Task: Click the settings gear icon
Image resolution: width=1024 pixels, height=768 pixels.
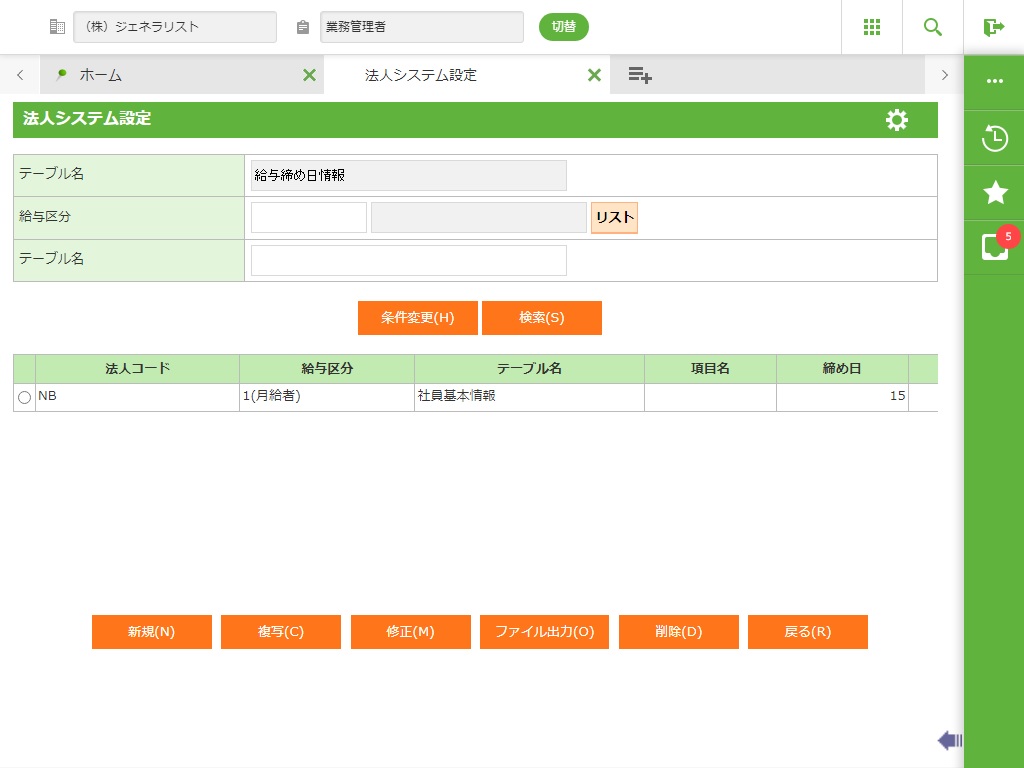Action: pyautogui.click(x=897, y=120)
